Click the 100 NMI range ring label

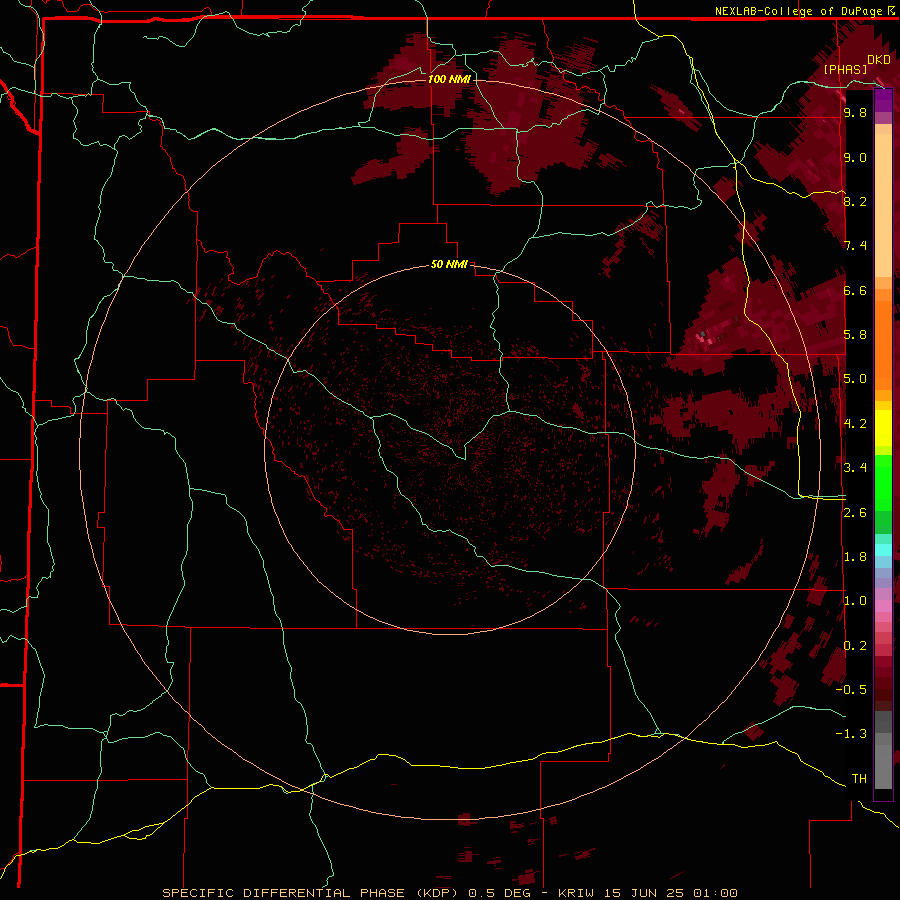(x=449, y=79)
